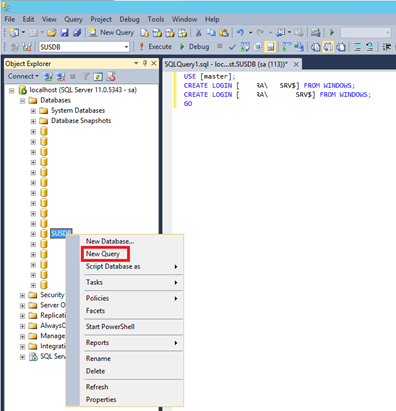Open the Query menu in menu bar

(x=73, y=19)
